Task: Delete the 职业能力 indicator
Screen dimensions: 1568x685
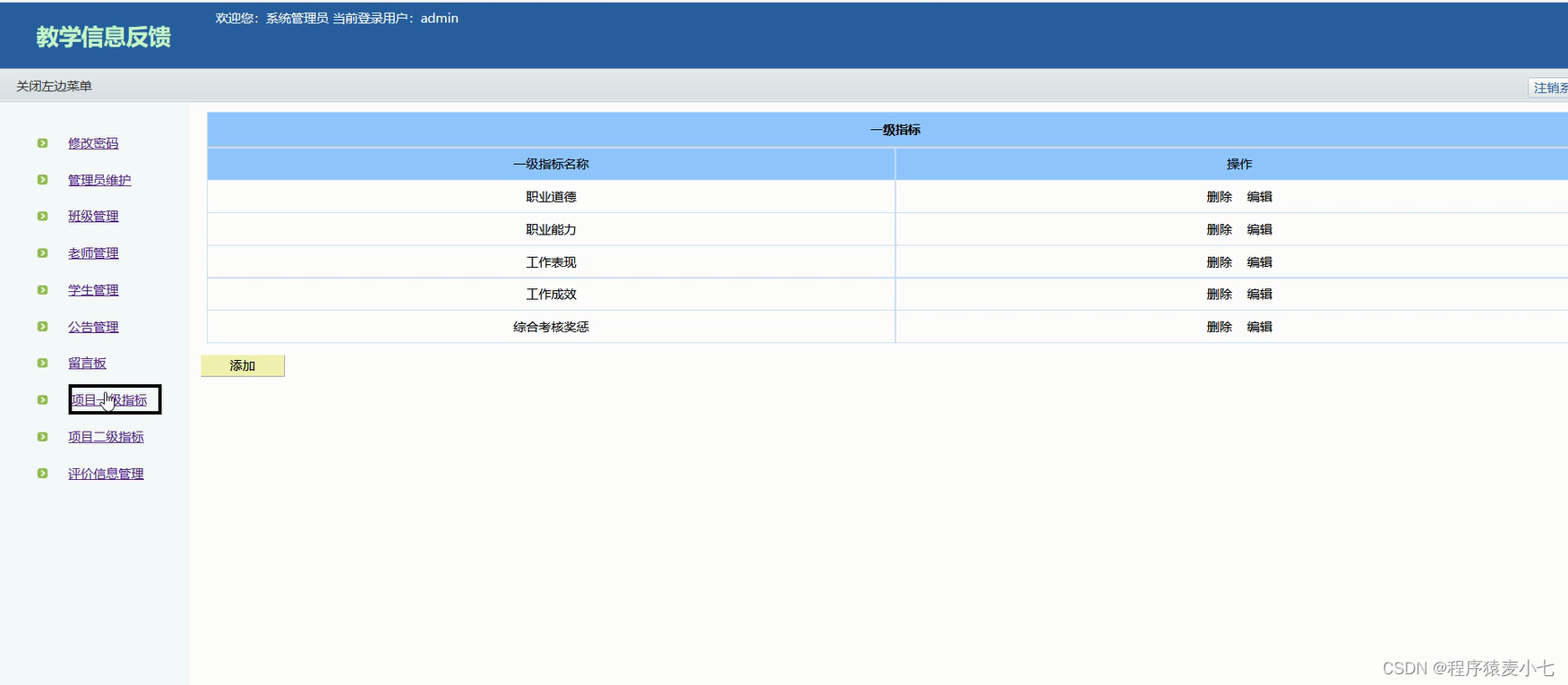Action: (x=1219, y=229)
